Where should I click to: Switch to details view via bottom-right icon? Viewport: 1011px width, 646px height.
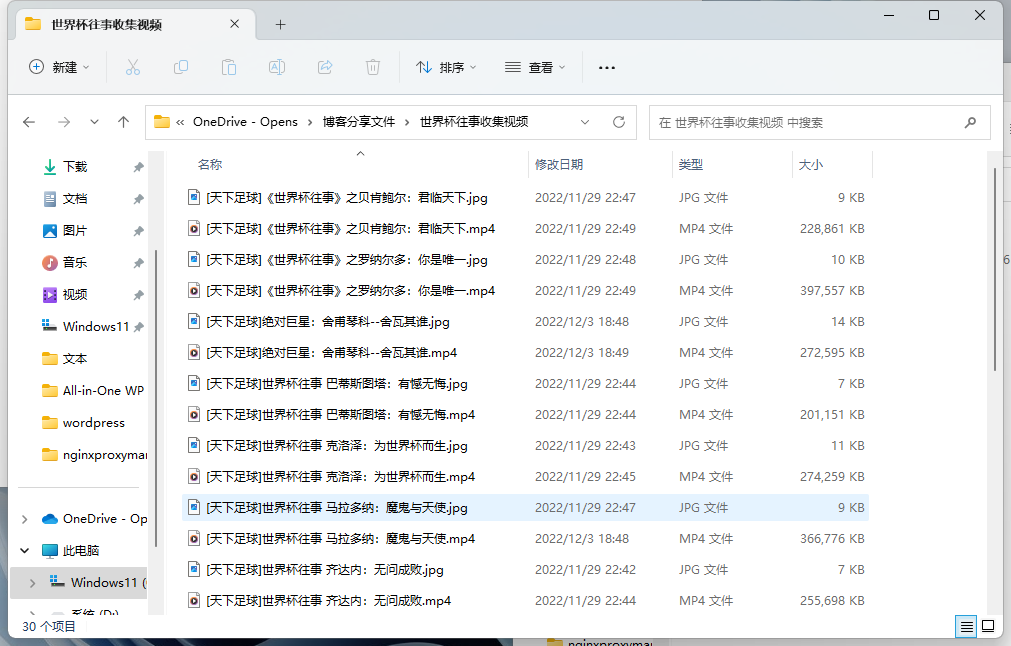click(x=965, y=626)
